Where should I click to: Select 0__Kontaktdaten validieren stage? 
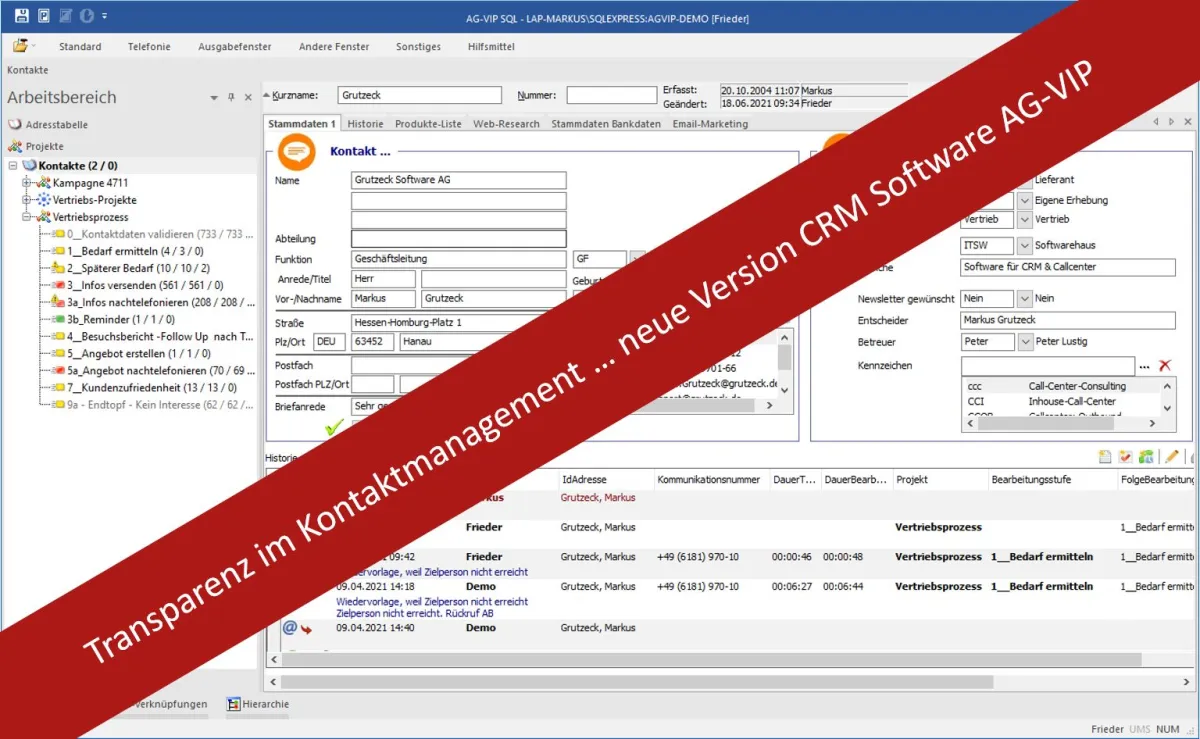160,234
